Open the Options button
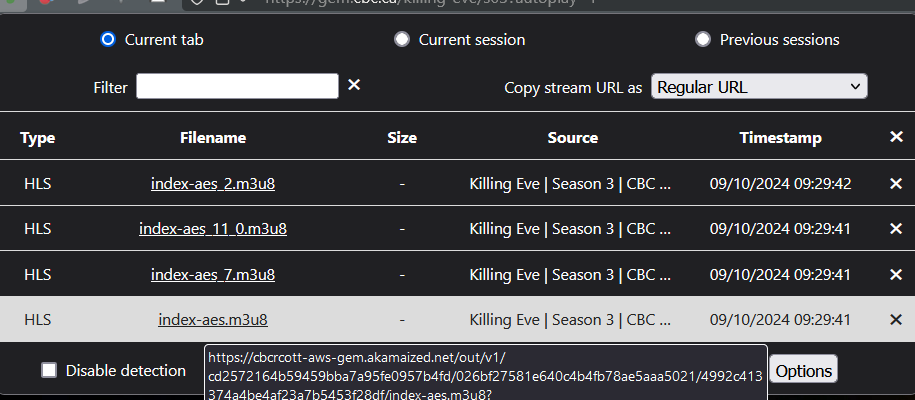Screen dimensions: 915x400 (803, 371)
